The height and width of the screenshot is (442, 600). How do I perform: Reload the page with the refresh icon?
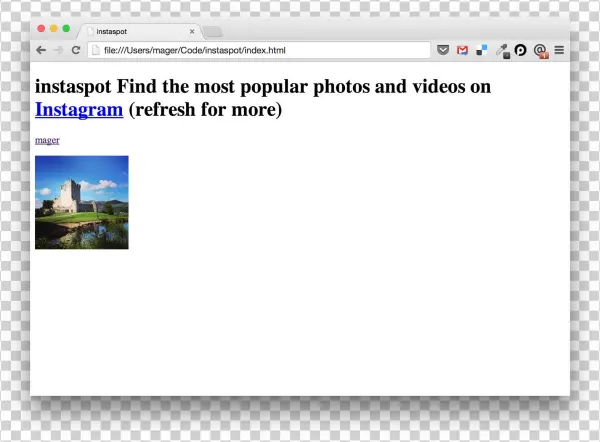(76, 50)
